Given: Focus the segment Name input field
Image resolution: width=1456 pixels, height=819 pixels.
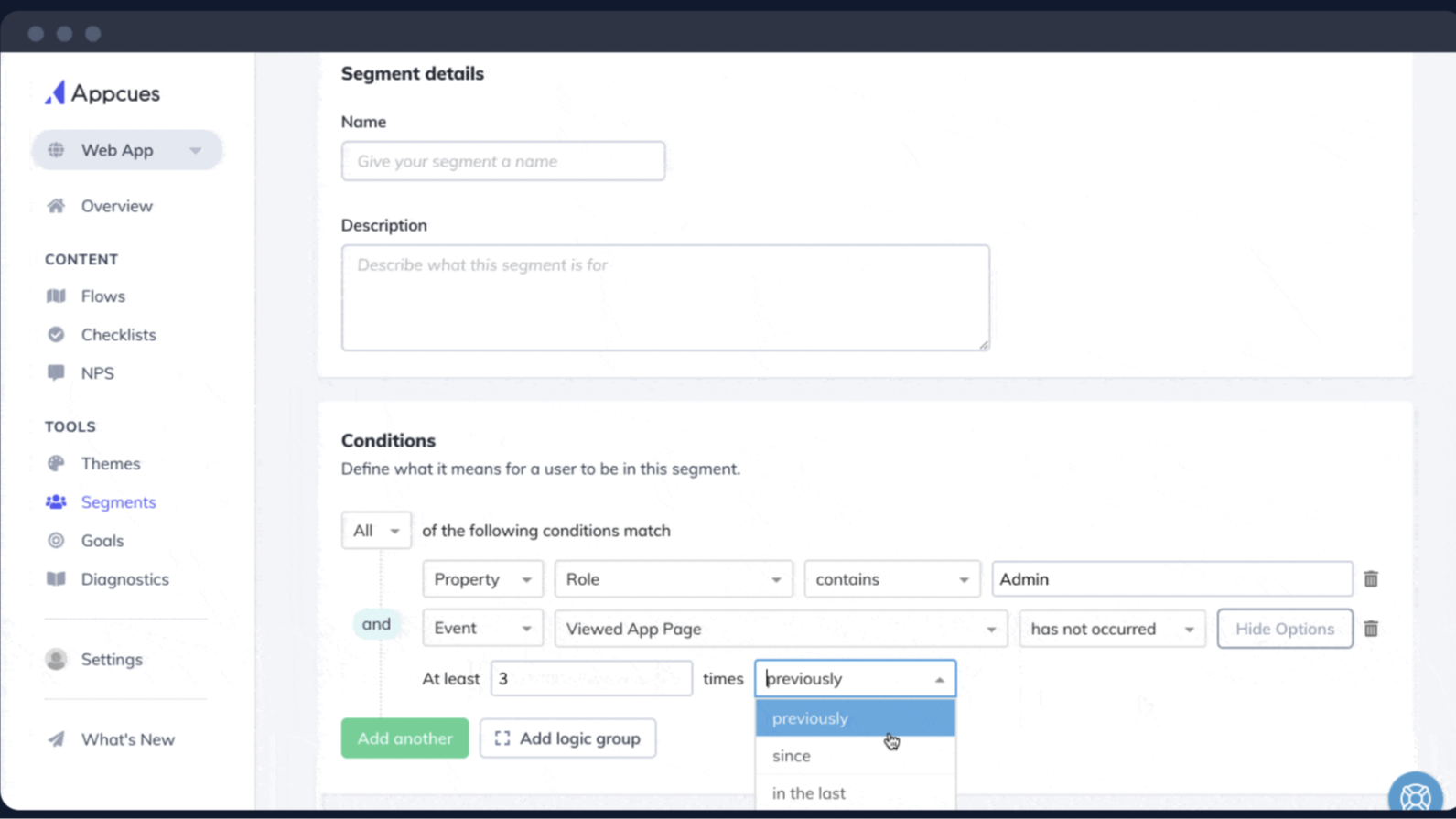Looking at the screenshot, I should (x=502, y=161).
